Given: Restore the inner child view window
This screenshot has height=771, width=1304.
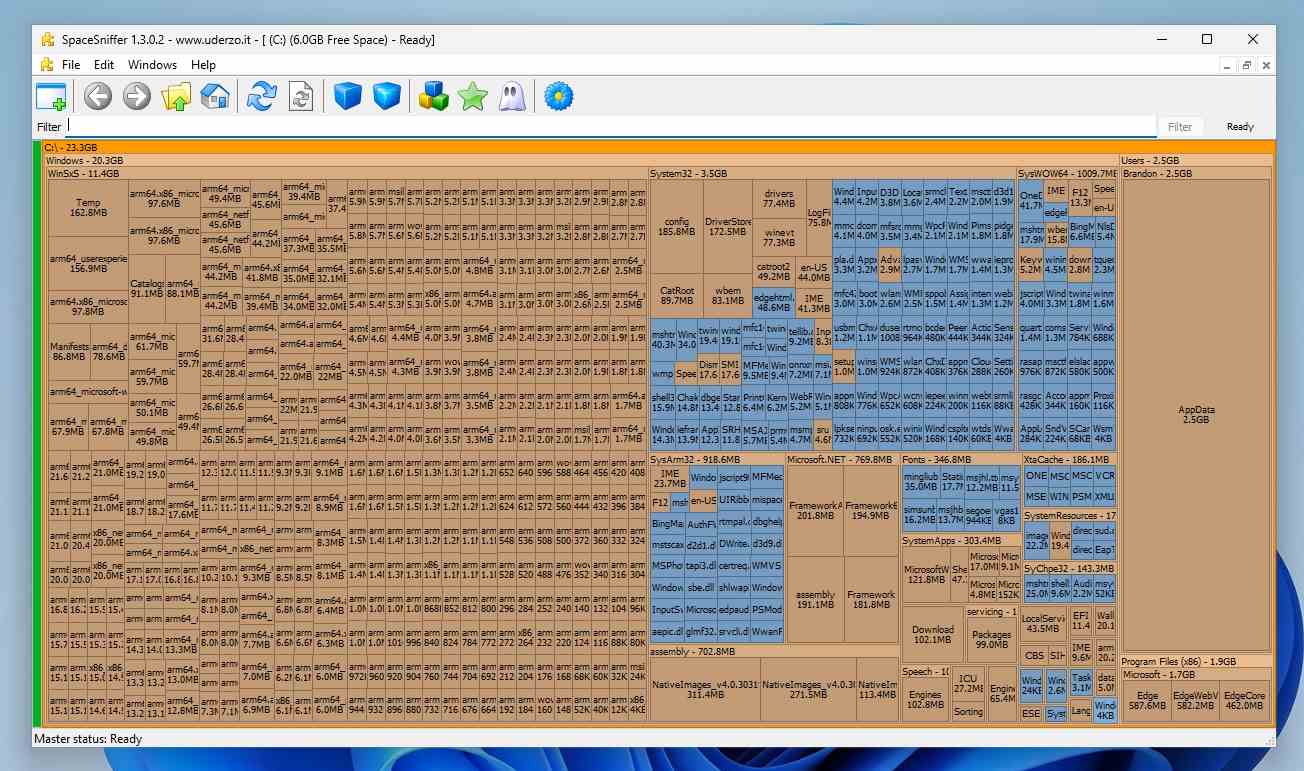Looking at the screenshot, I should click(x=1246, y=65).
